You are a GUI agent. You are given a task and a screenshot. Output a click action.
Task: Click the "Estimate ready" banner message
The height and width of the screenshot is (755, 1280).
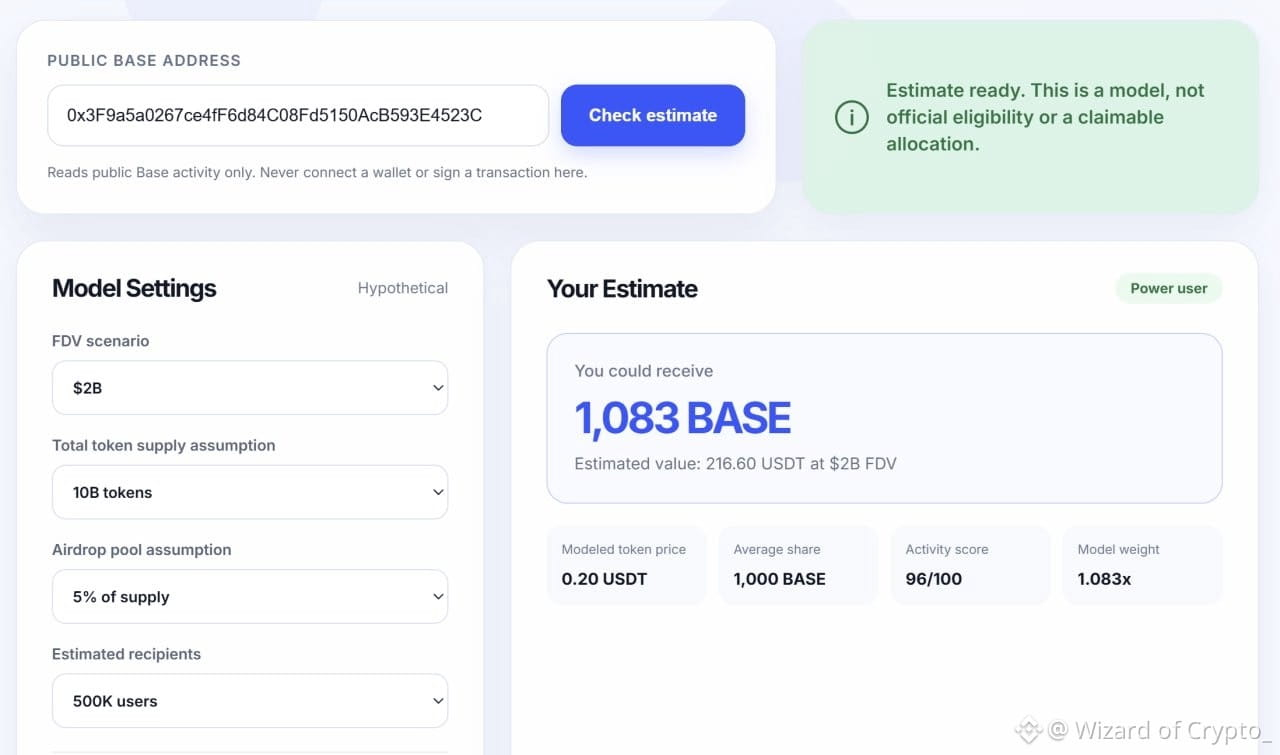click(1045, 117)
